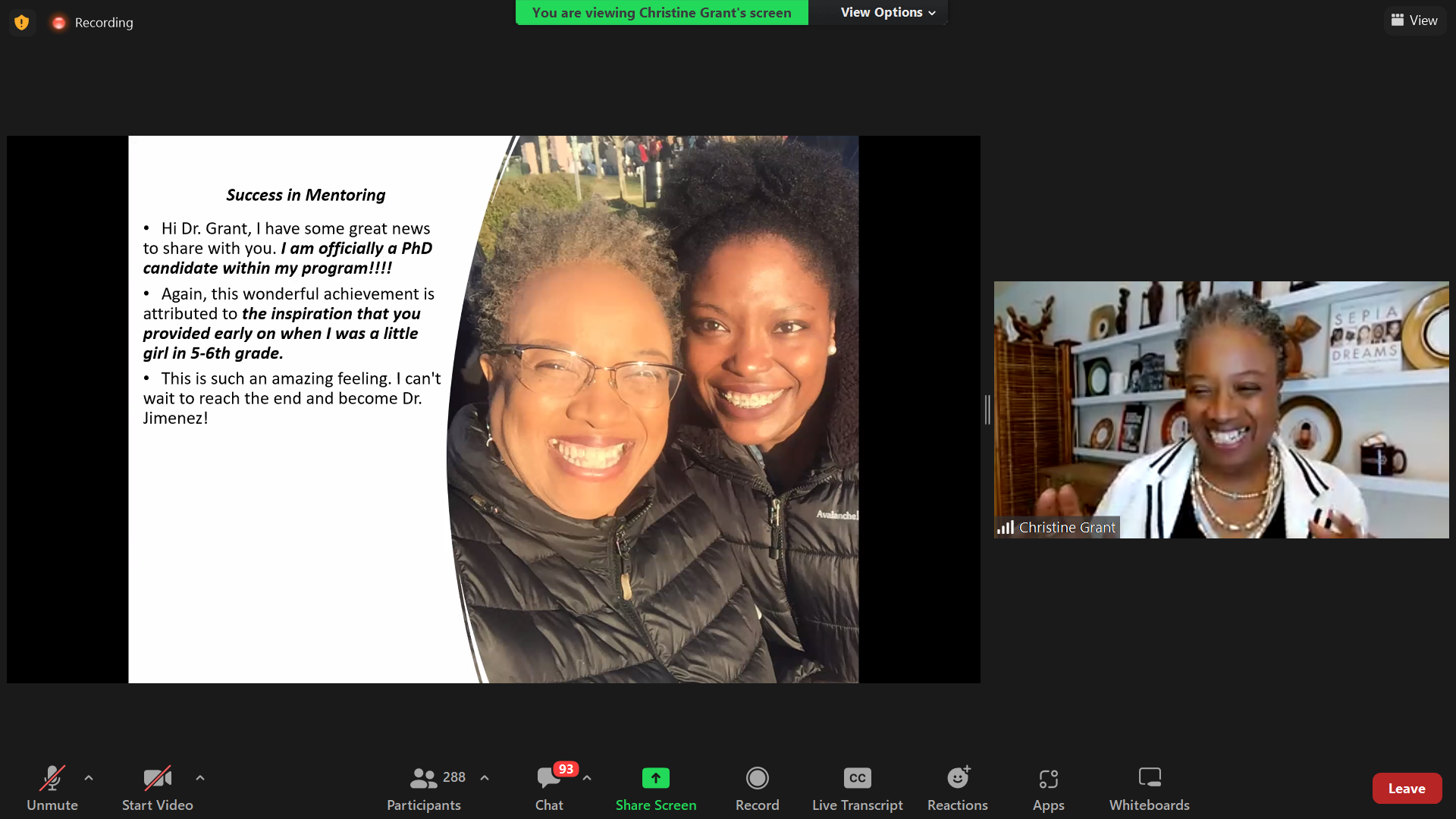Screen dimensions: 1456x819
Task: Click the Record circle icon
Action: click(757, 778)
